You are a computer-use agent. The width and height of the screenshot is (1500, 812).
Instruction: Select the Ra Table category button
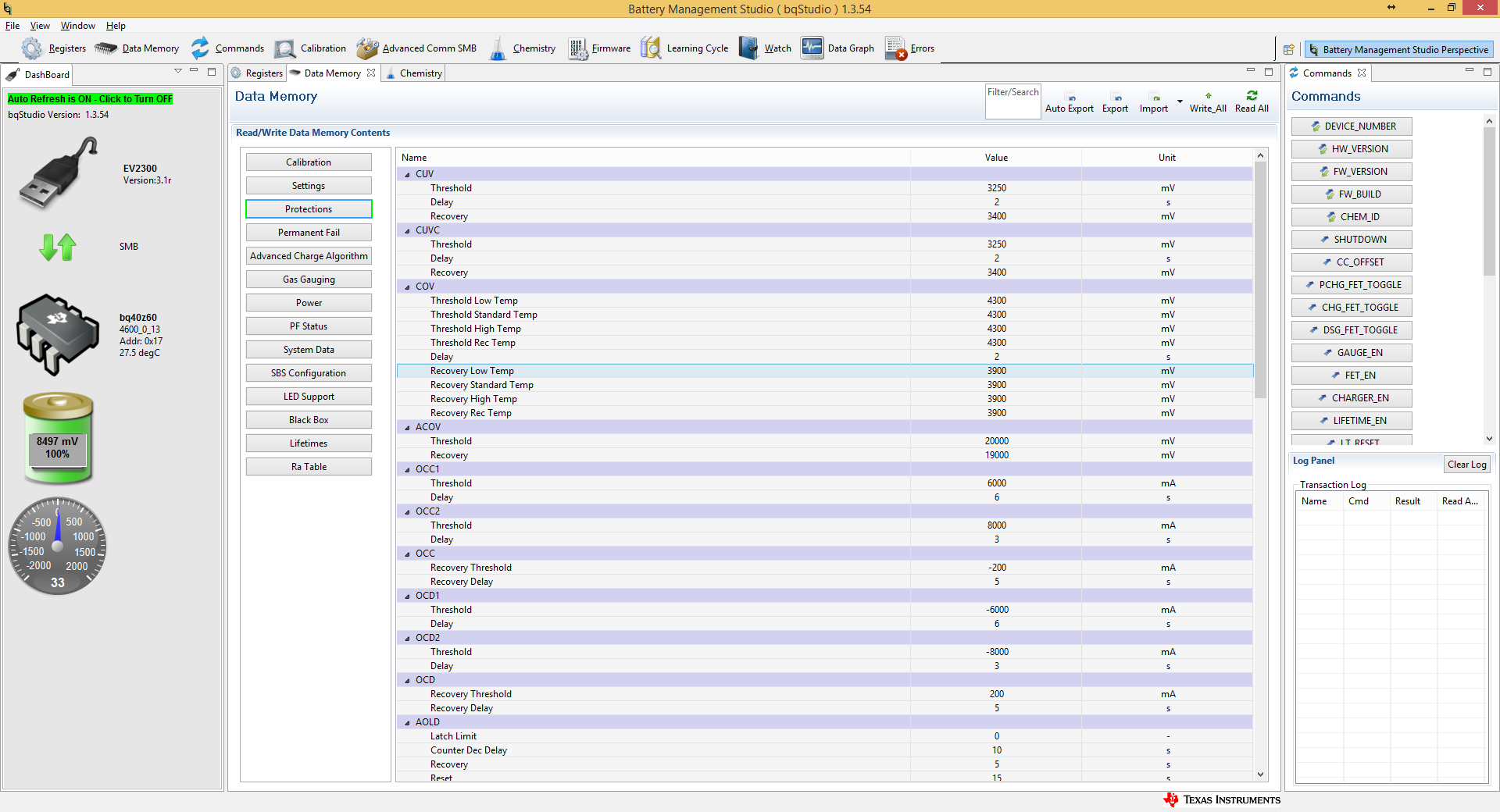[309, 467]
